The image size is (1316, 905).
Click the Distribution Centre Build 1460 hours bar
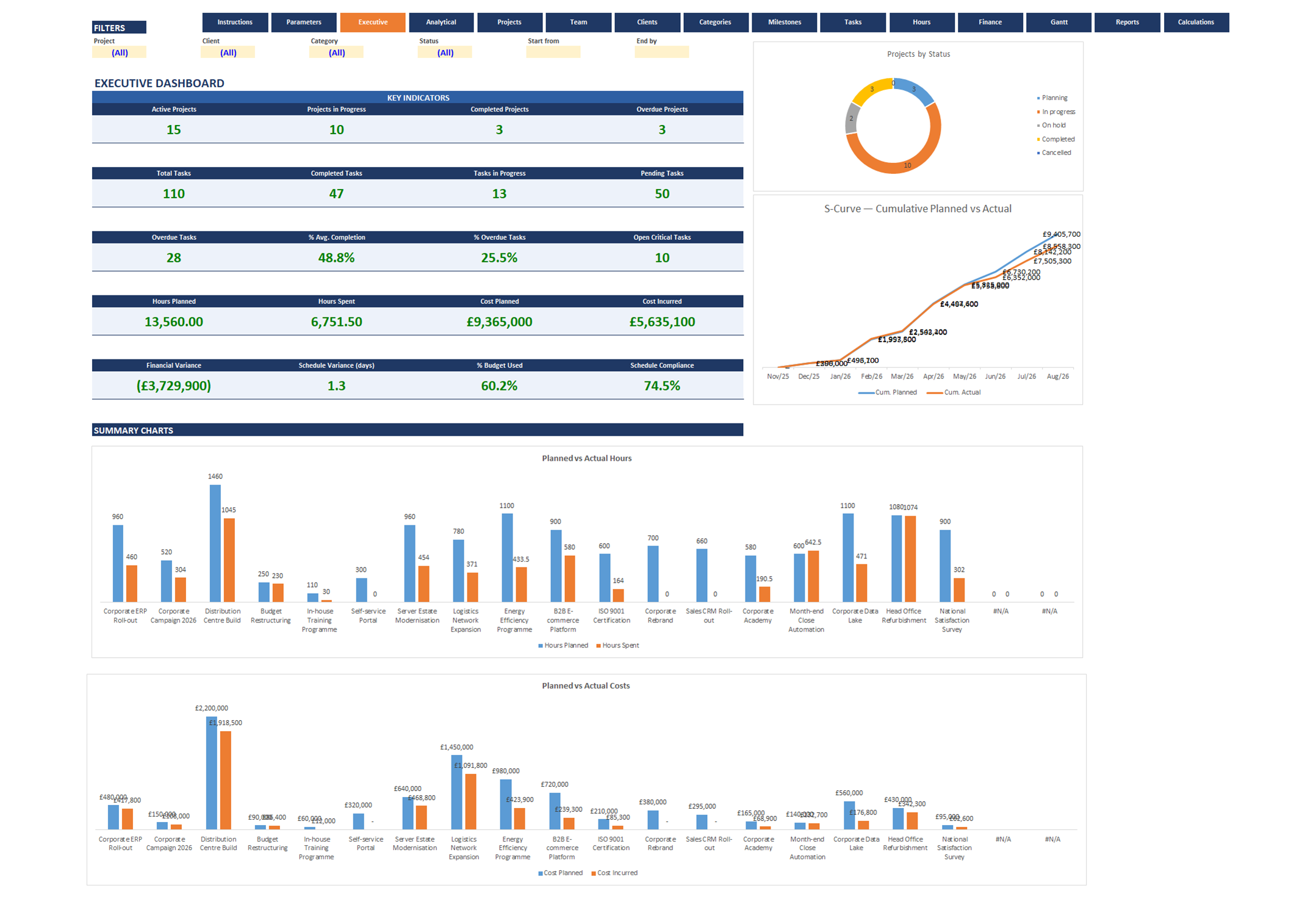pos(215,543)
